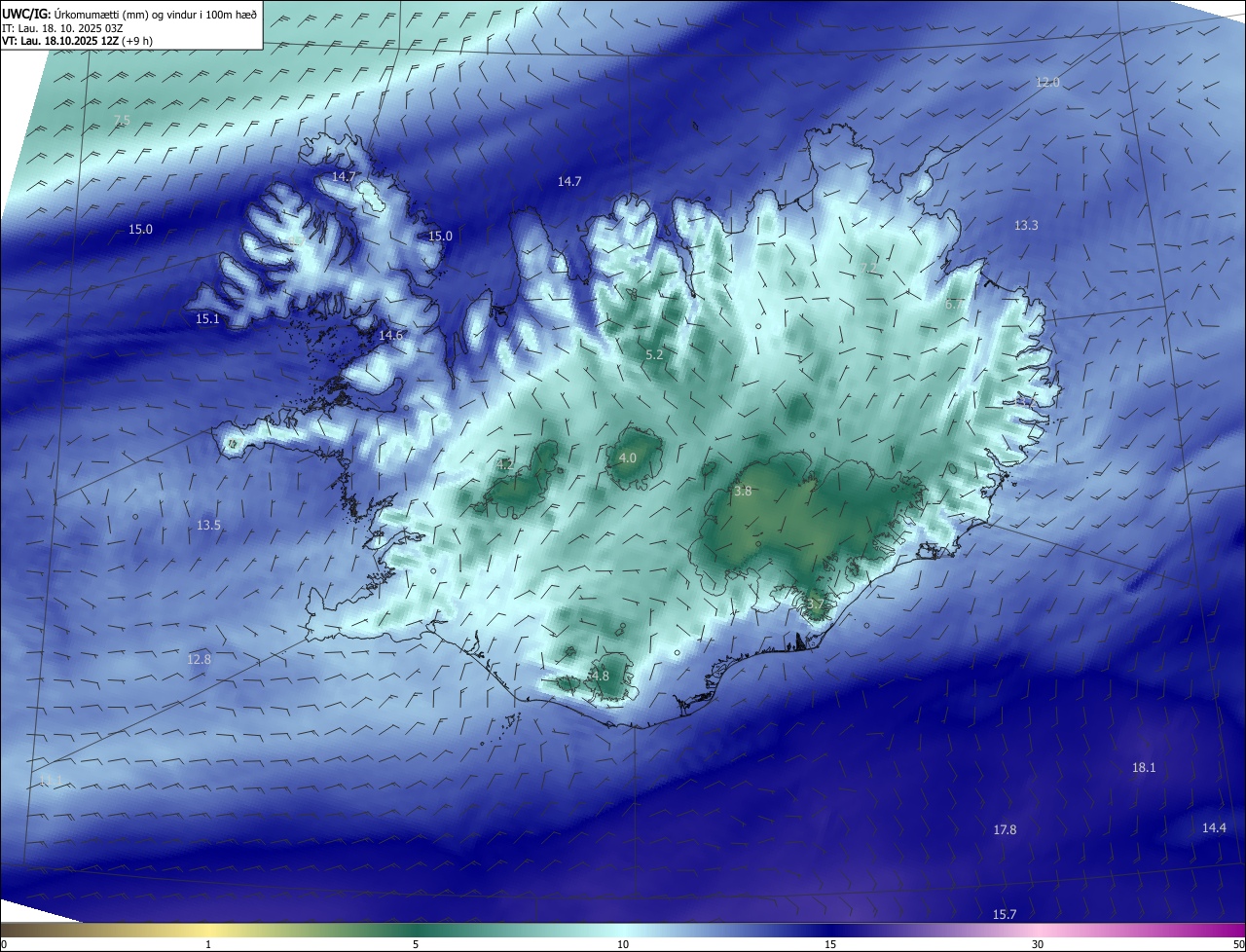The image size is (1246, 952).
Task: Click the 4.8 value label
Action: (600, 676)
